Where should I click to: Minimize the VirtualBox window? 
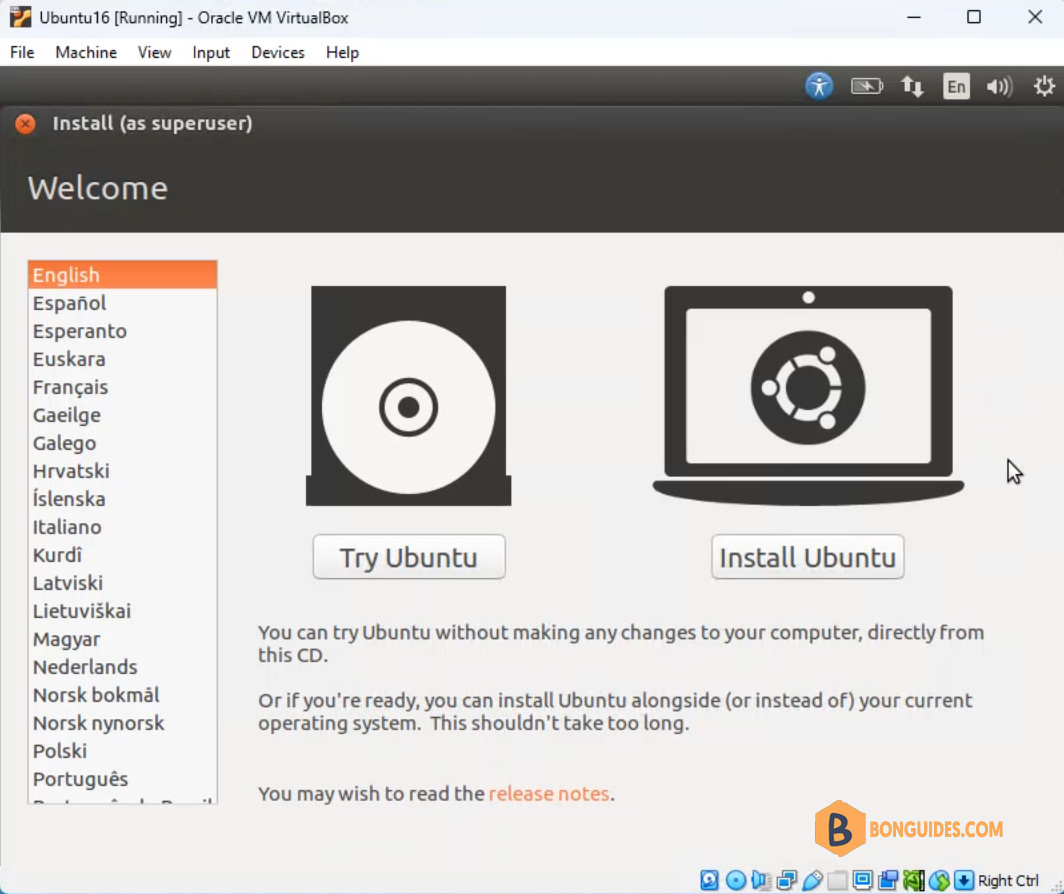(914, 17)
